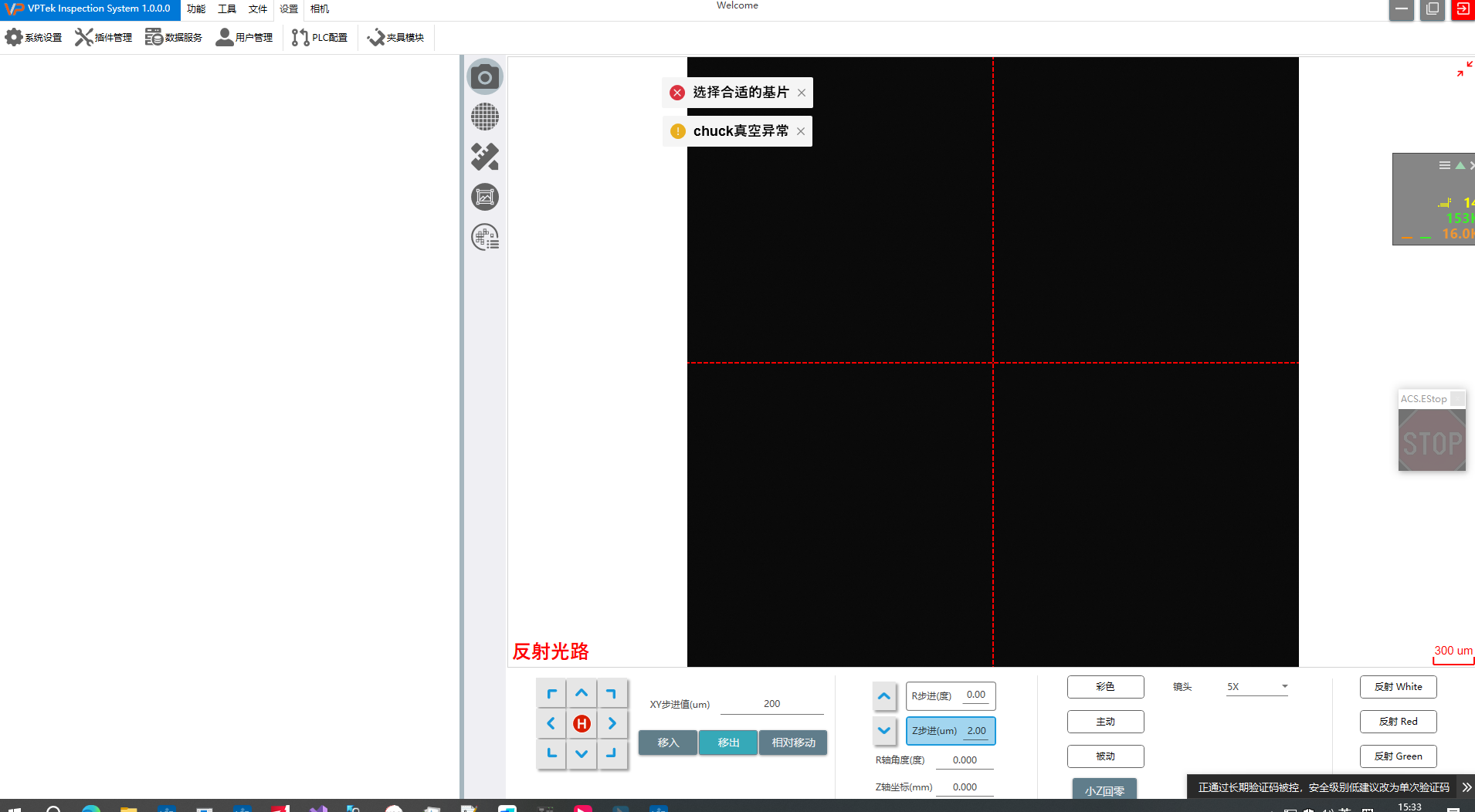
Task: Open the 相机 menu
Action: 319,9
